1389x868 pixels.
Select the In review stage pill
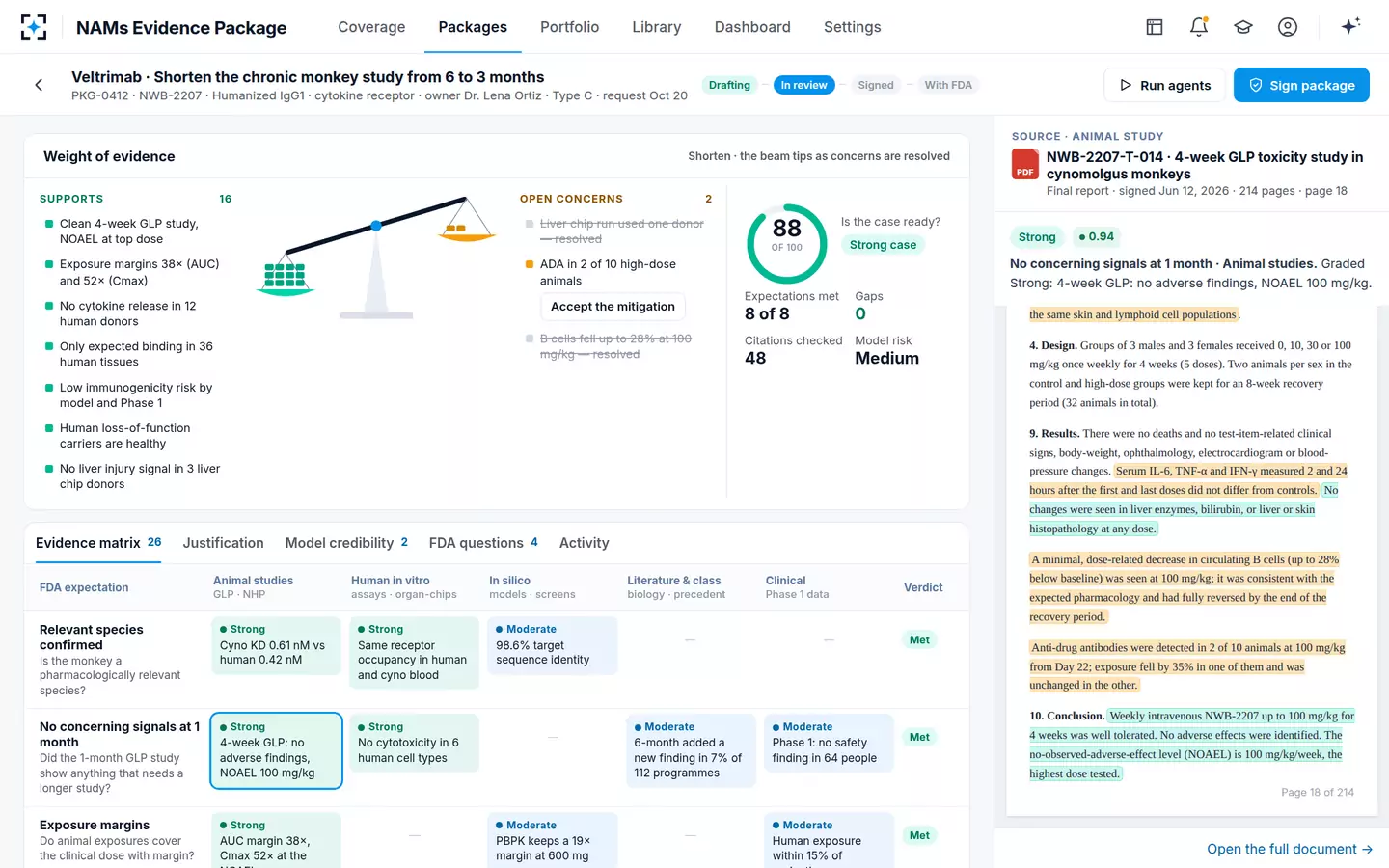point(803,85)
